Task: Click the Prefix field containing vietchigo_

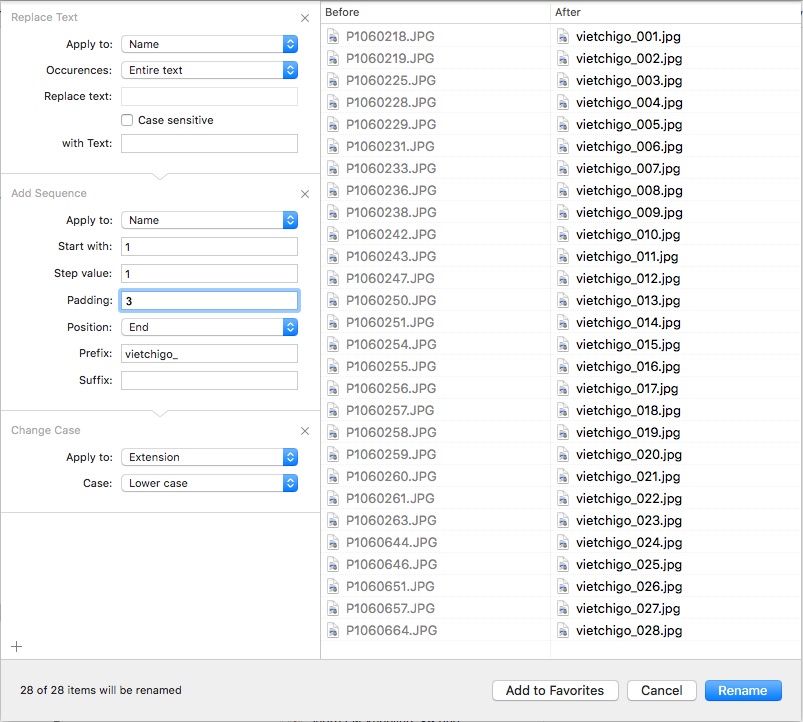Action: (209, 354)
